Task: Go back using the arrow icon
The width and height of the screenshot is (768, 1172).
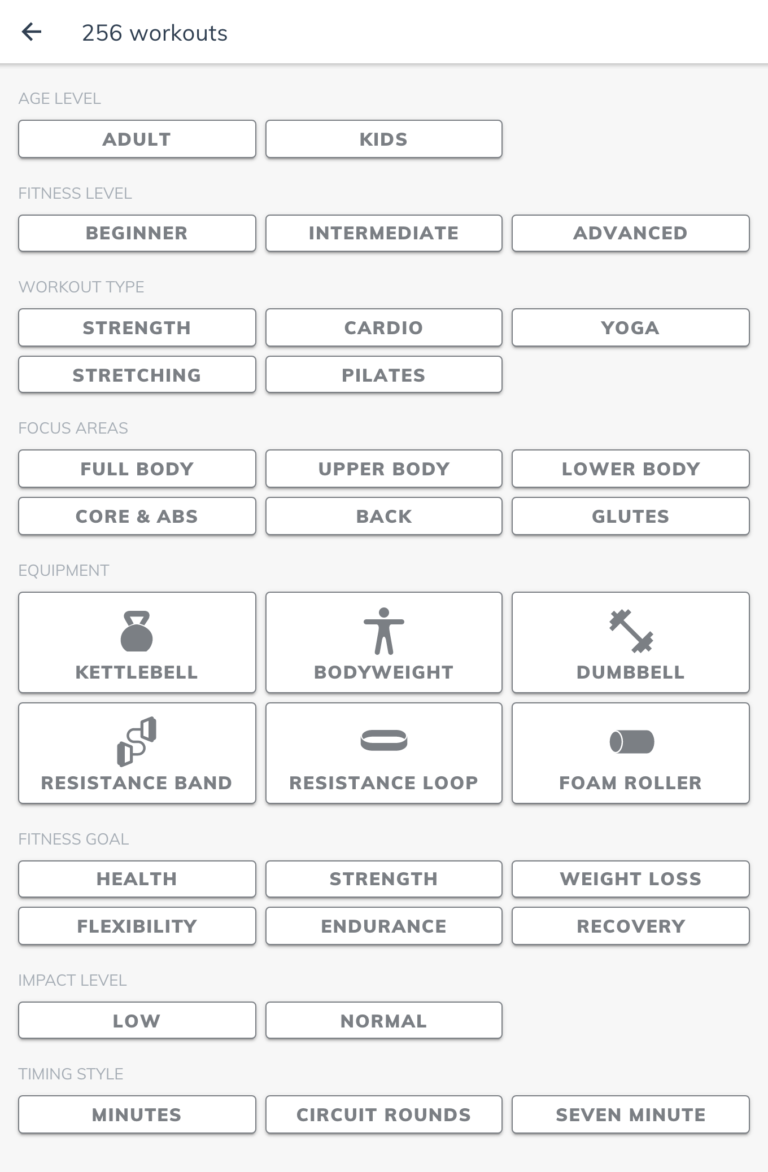Action: click(31, 32)
